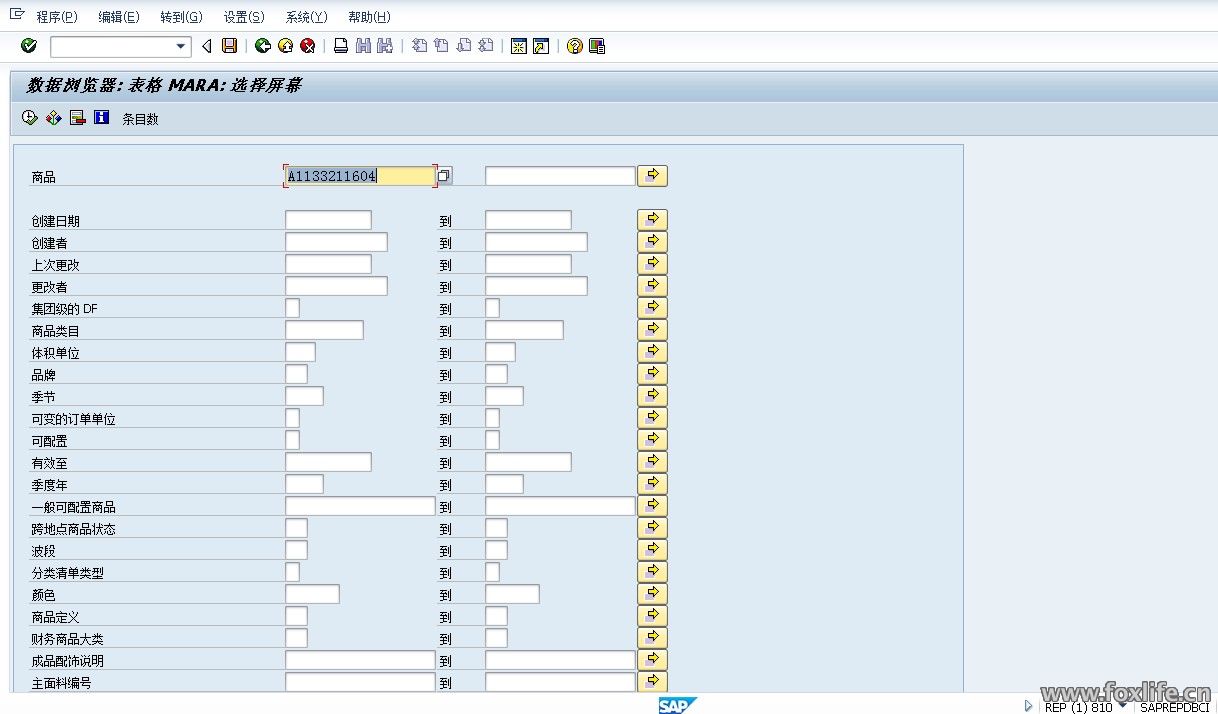Click the 商品类目 from-value input field
Screen dimensions: 1218x714
pos(324,331)
